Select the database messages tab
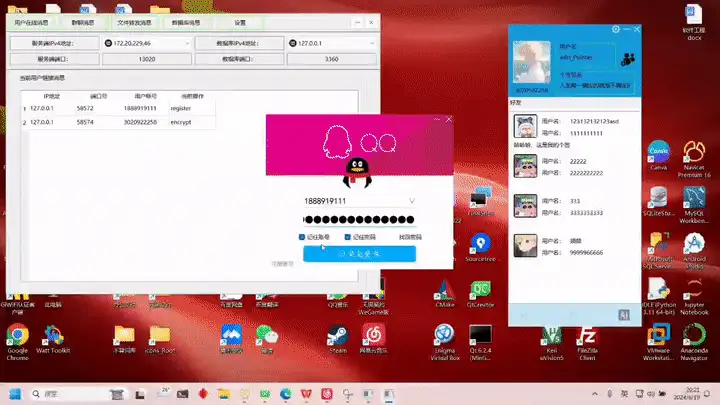This screenshot has height=405, width=720. pos(186,22)
